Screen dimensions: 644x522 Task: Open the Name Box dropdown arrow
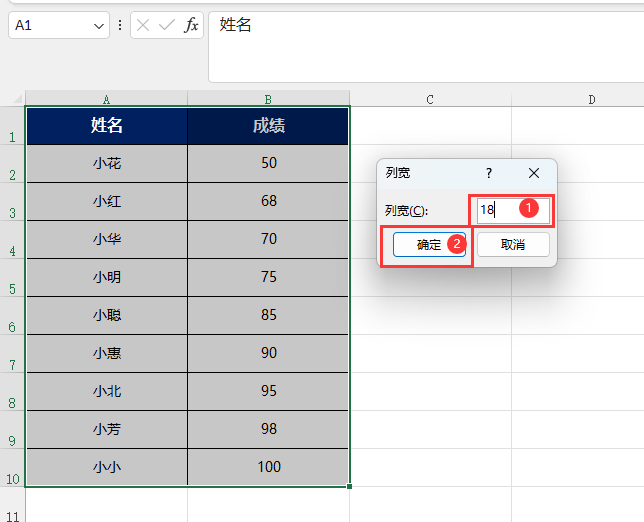point(99,26)
